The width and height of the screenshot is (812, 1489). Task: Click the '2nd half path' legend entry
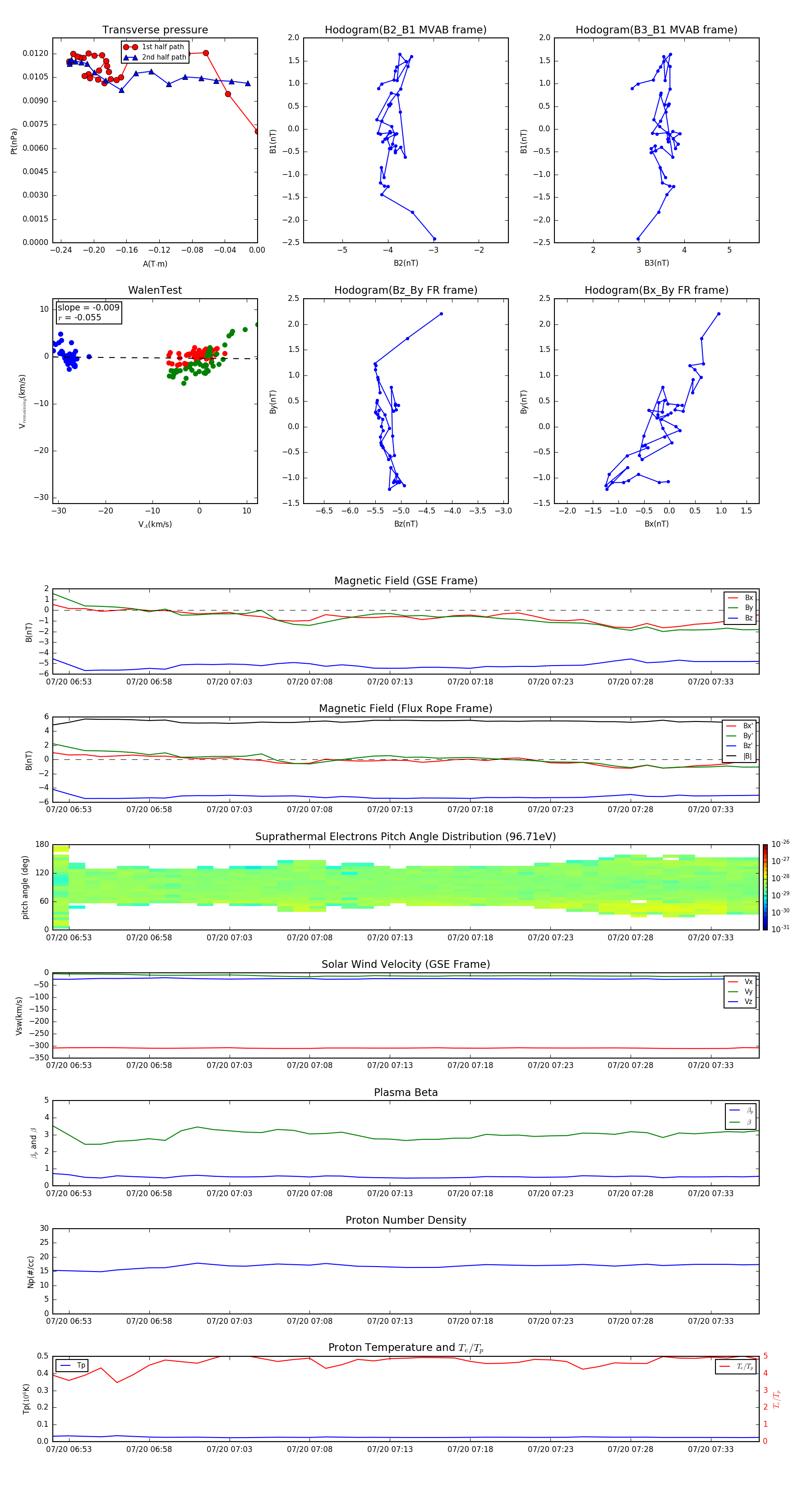[x=155, y=57]
